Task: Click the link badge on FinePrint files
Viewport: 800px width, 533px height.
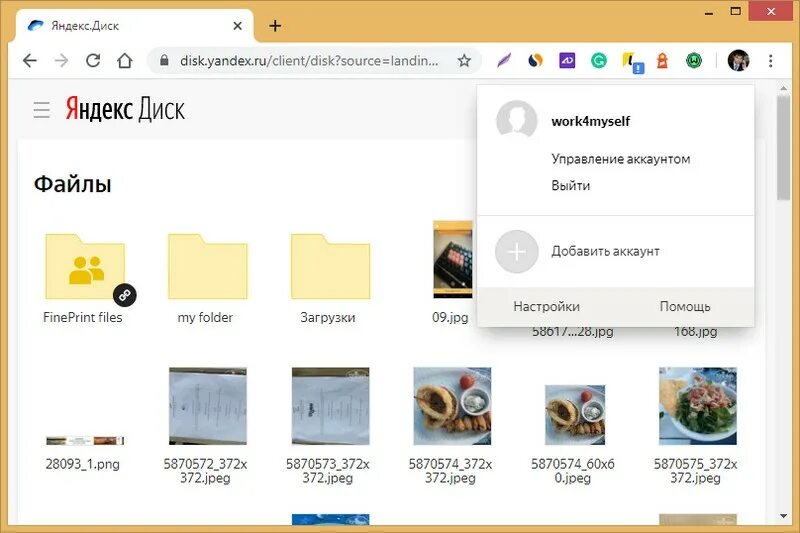Action: tap(124, 295)
